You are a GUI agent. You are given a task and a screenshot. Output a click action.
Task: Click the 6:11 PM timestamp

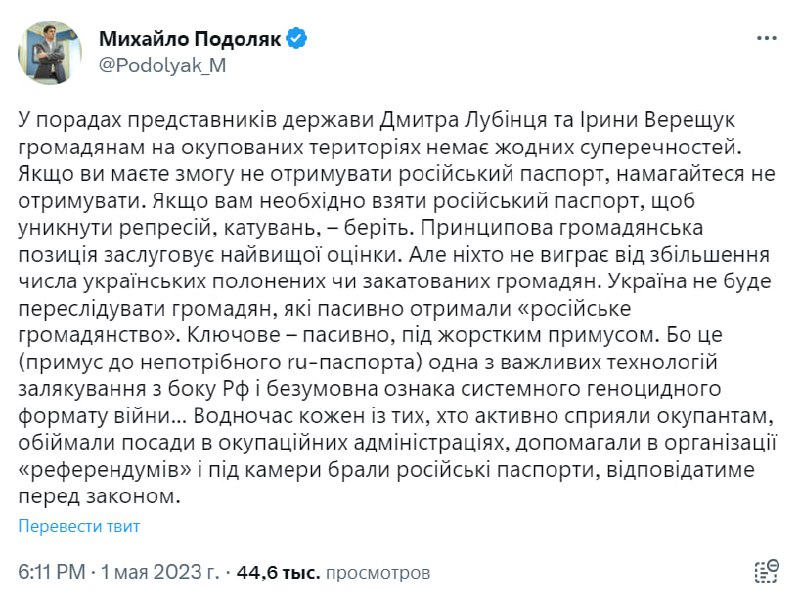52,573
